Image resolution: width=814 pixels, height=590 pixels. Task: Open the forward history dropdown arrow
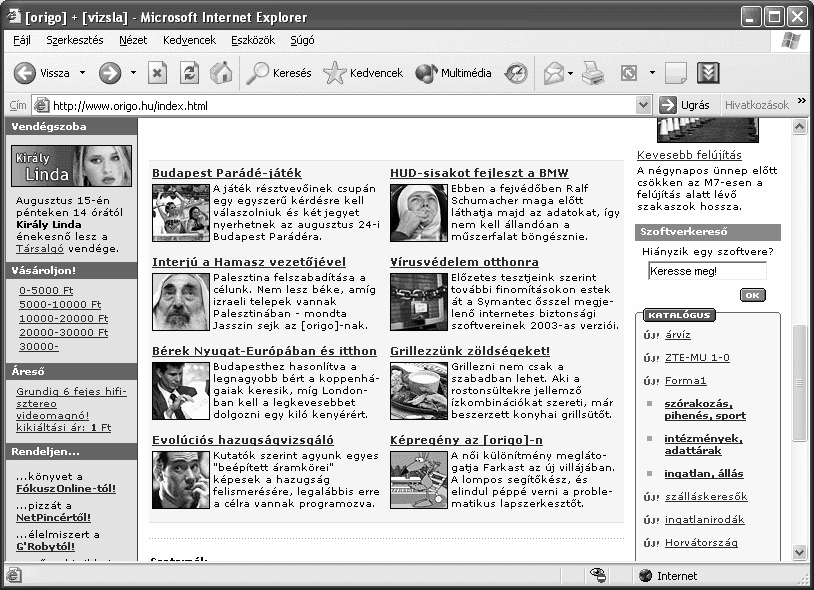coord(133,73)
